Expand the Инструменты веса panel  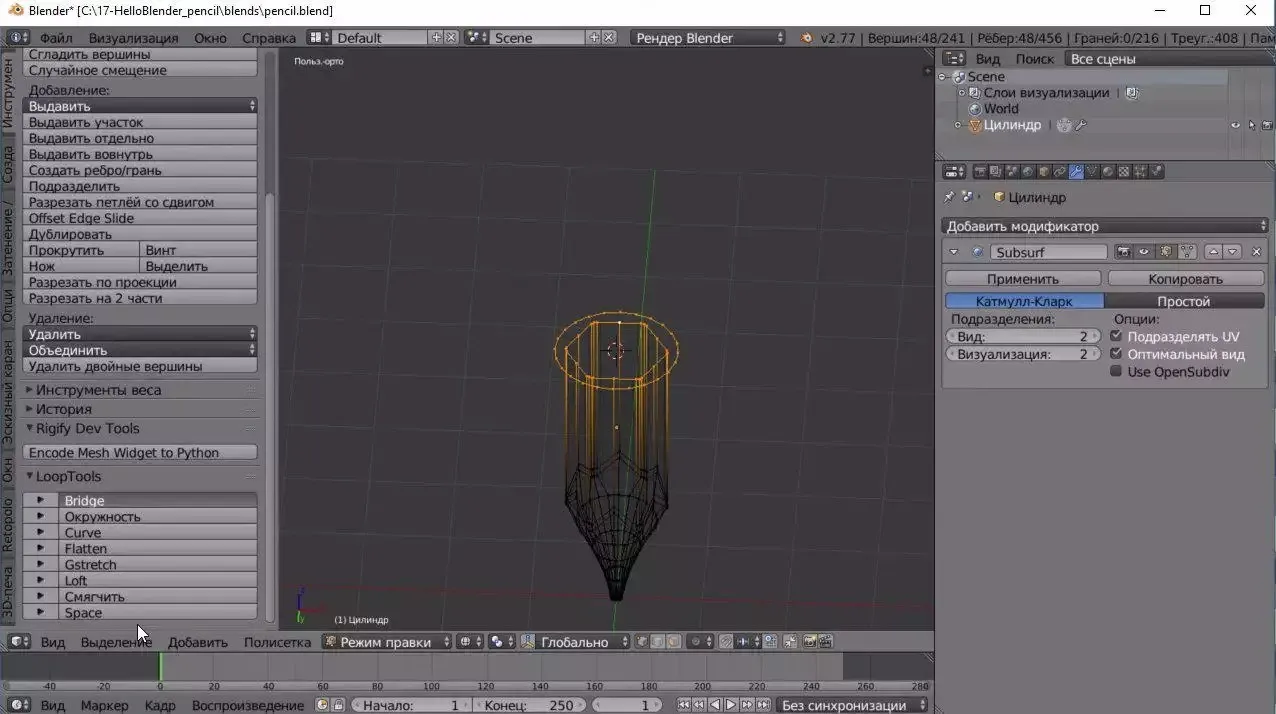click(x=98, y=390)
